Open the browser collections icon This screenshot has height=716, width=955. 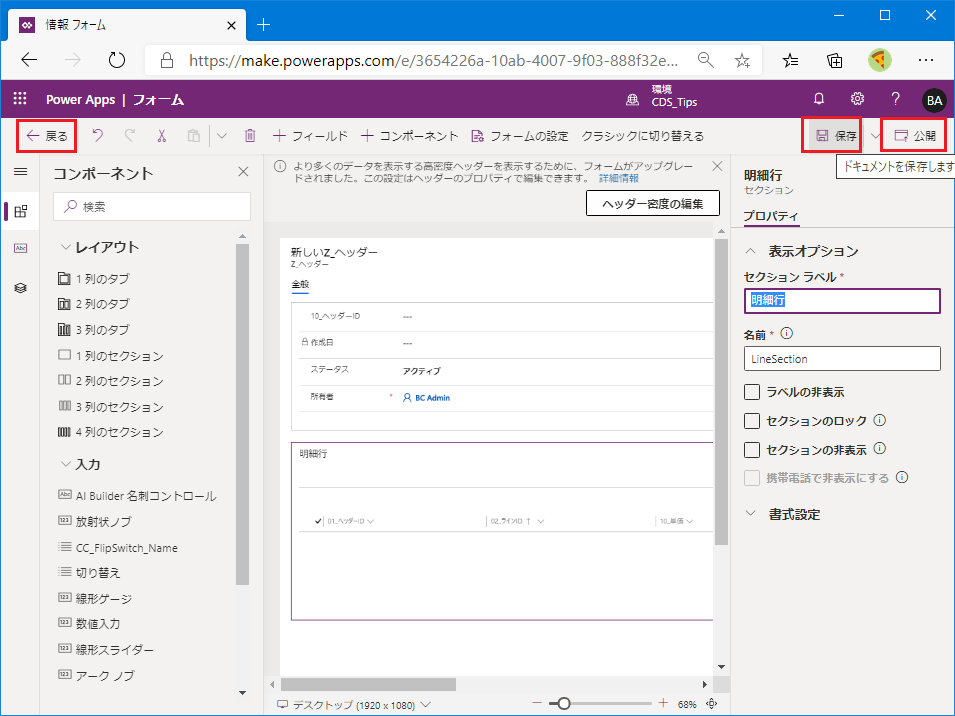834,60
